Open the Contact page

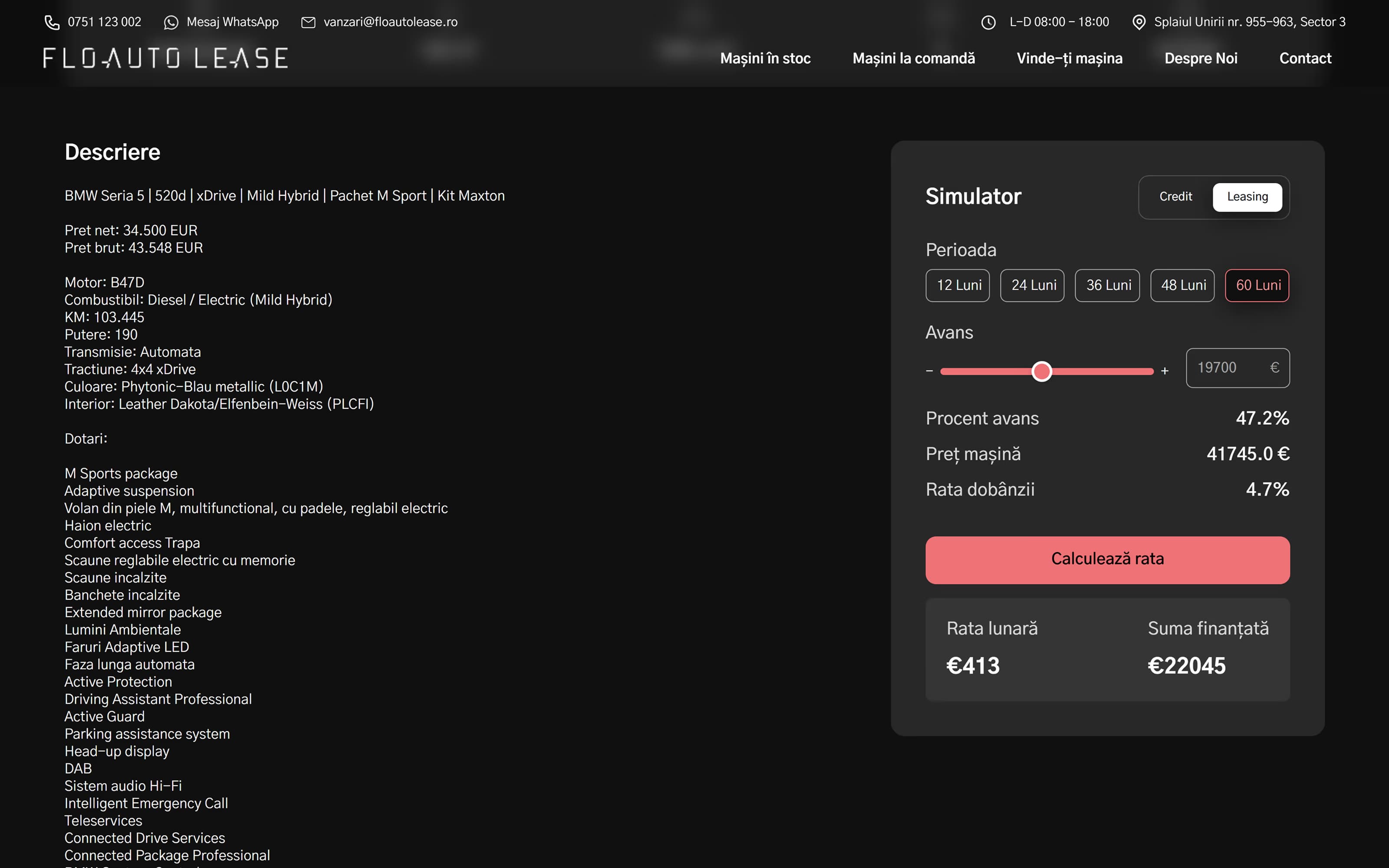tap(1305, 59)
